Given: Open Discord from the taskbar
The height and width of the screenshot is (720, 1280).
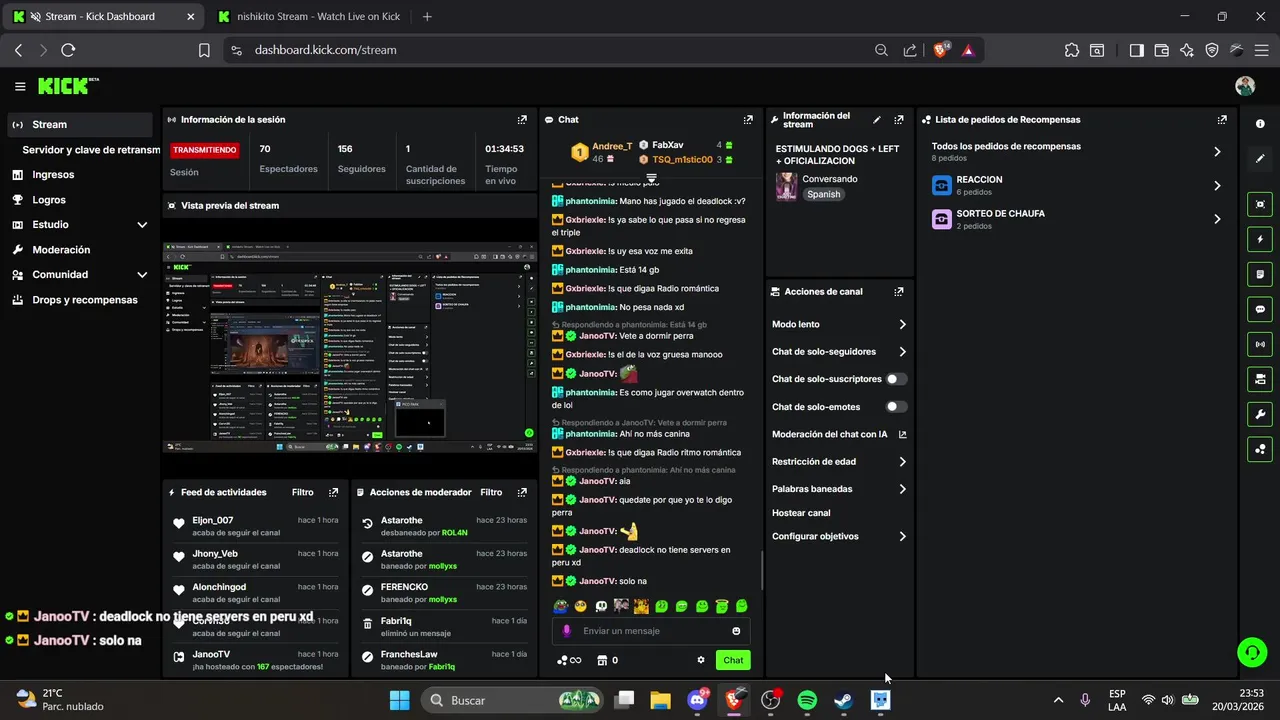Looking at the screenshot, I should 698,700.
